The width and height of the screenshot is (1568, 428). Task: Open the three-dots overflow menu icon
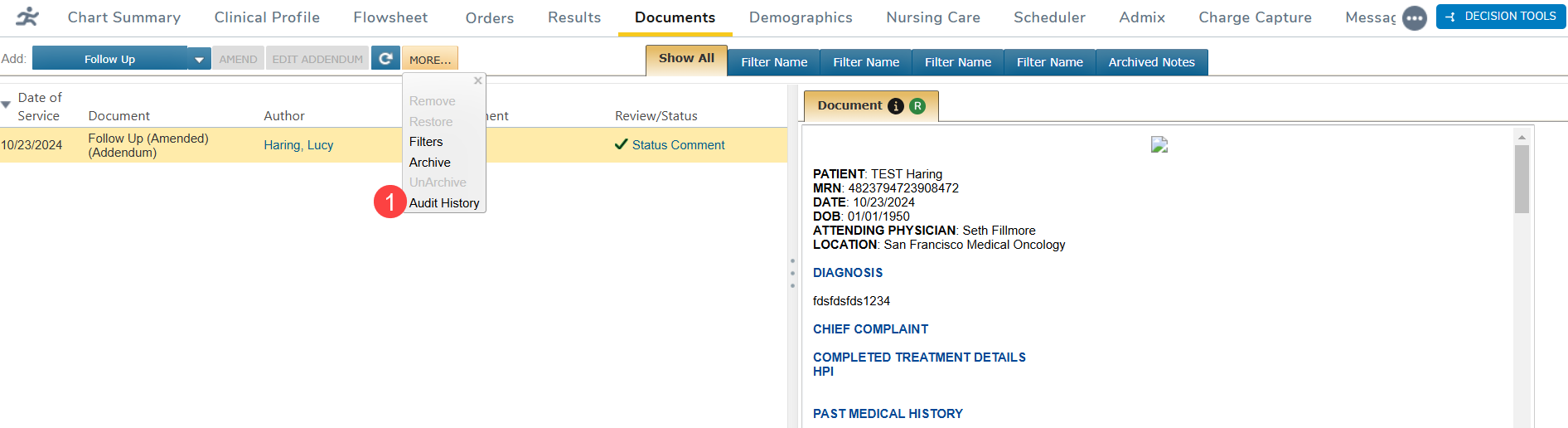click(x=1414, y=18)
